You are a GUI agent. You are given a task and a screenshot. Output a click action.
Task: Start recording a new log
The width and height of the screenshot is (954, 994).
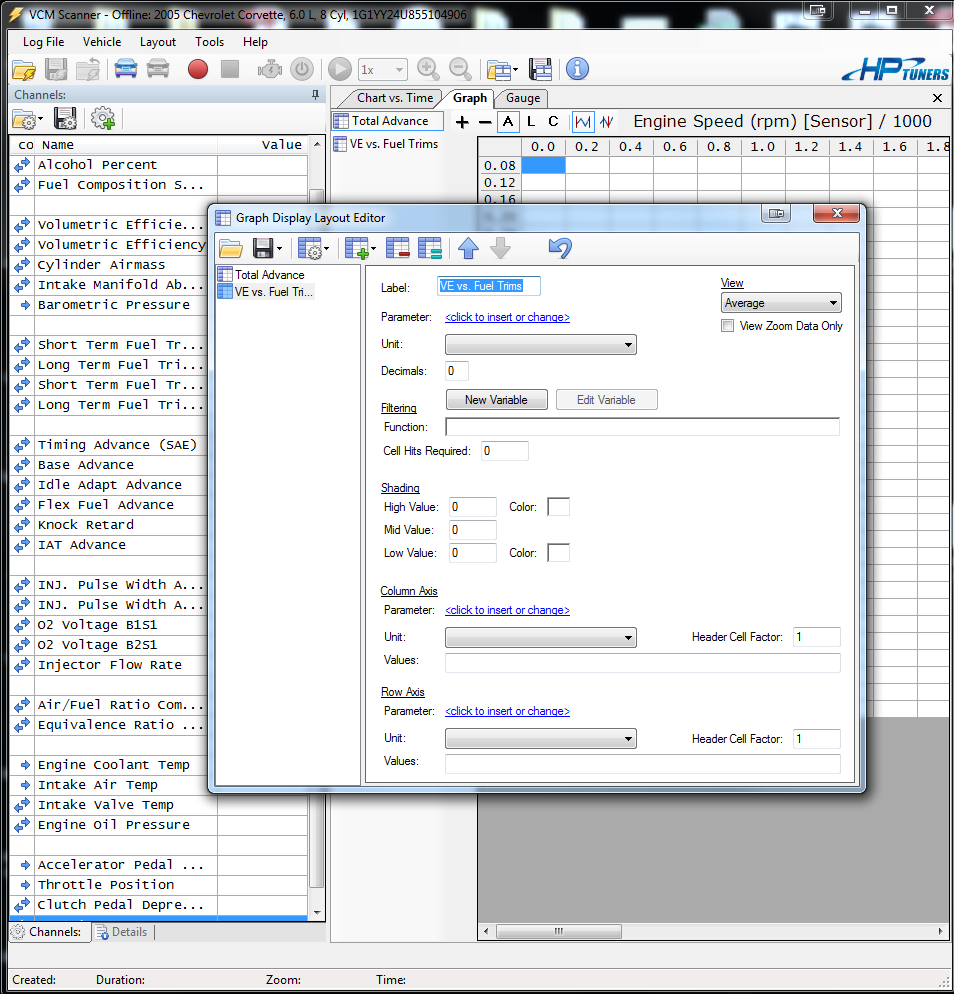point(197,69)
